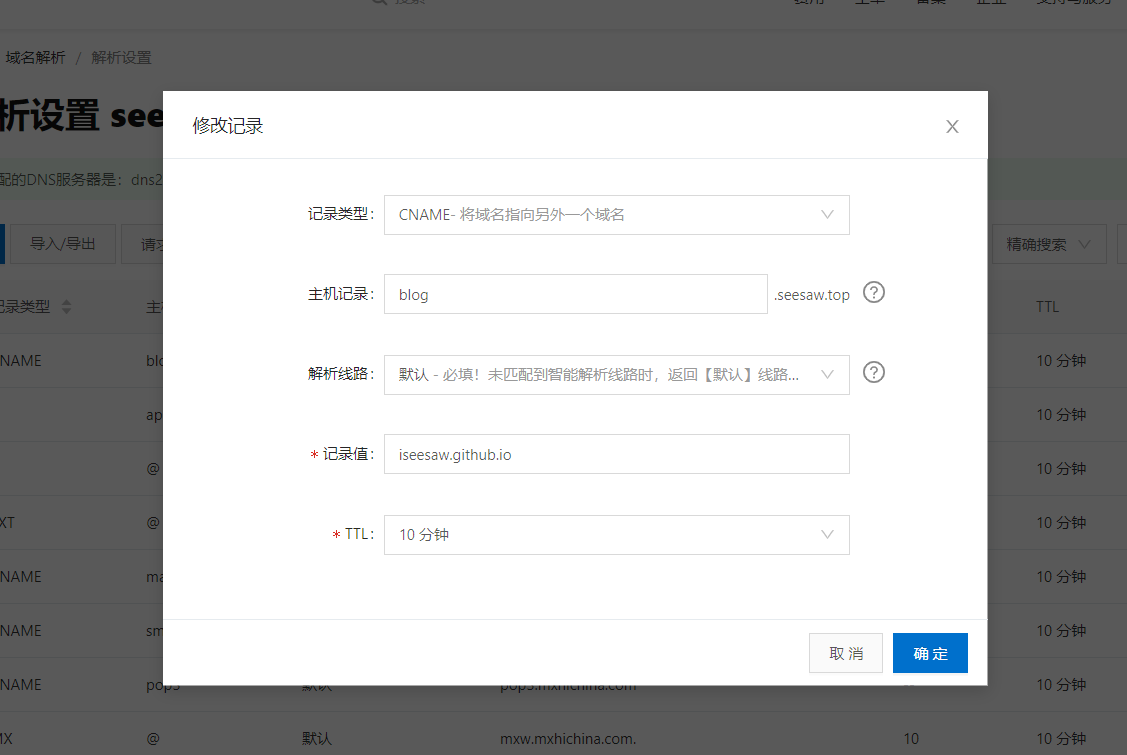Select 企业 in the top navigation
The height and width of the screenshot is (755, 1127).
click(x=991, y=3)
